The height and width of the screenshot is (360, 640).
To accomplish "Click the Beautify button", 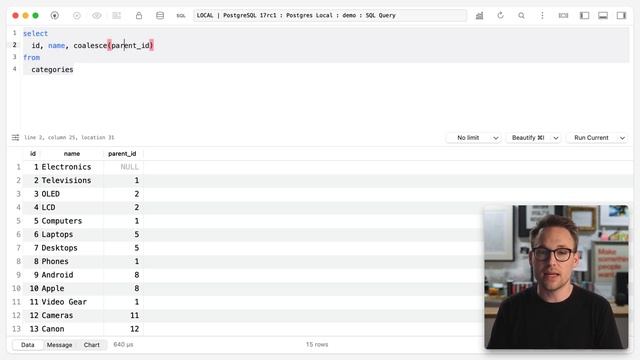I will (528, 138).
